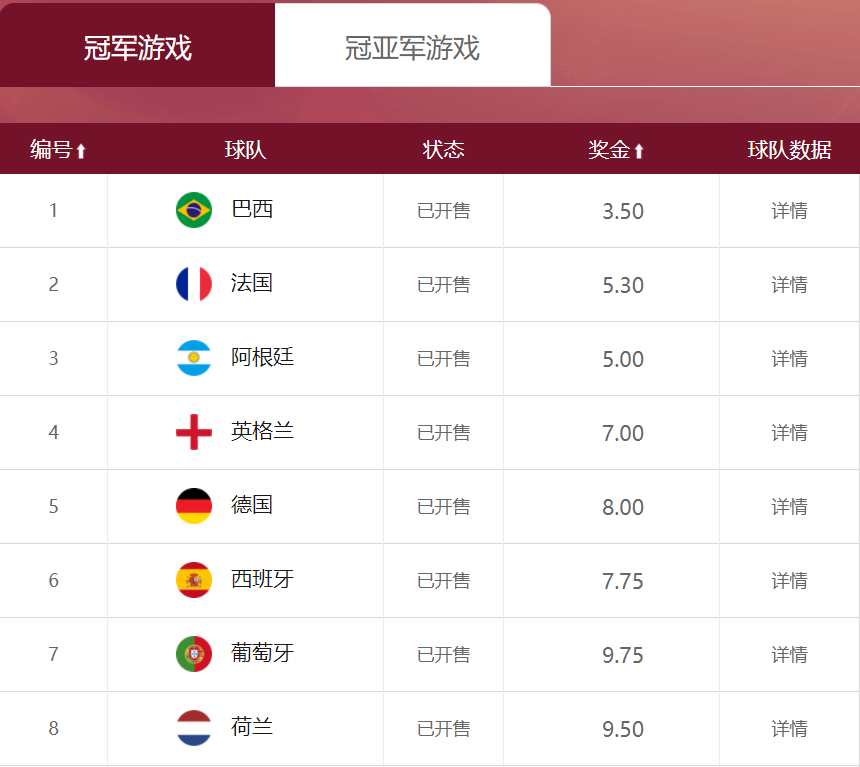The height and width of the screenshot is (767, 860).
Task: Click the Spain flag icon
Action: click(x=194, y=580)
